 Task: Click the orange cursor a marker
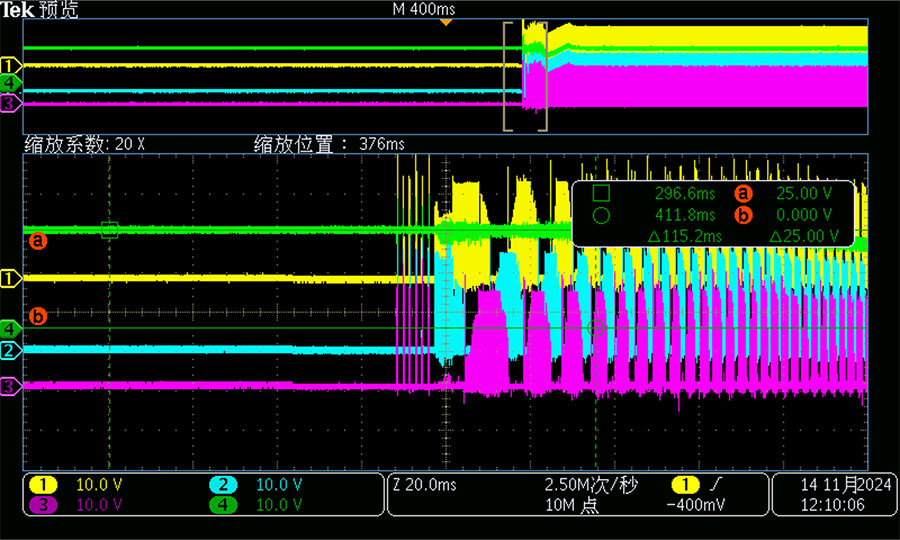(37, 241)
